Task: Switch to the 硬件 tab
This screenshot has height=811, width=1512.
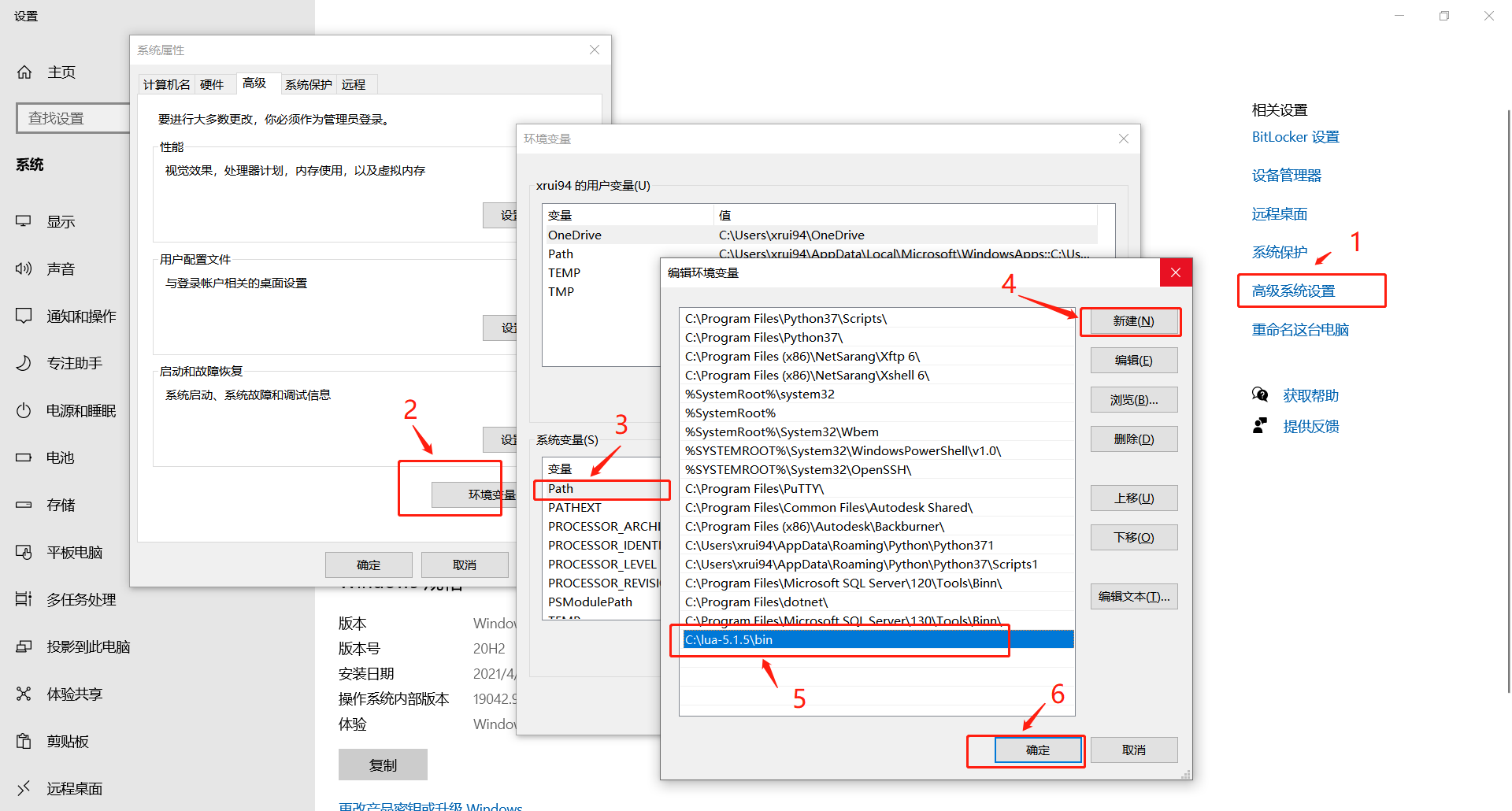Action: tap(213, 83)
